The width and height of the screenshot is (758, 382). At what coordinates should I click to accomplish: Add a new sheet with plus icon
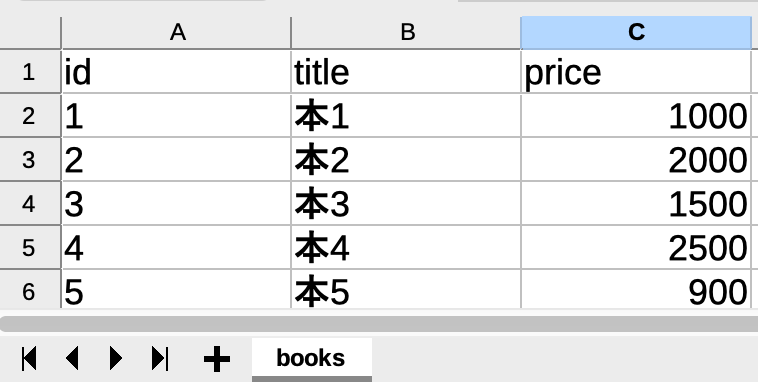(x=217, y=359)
